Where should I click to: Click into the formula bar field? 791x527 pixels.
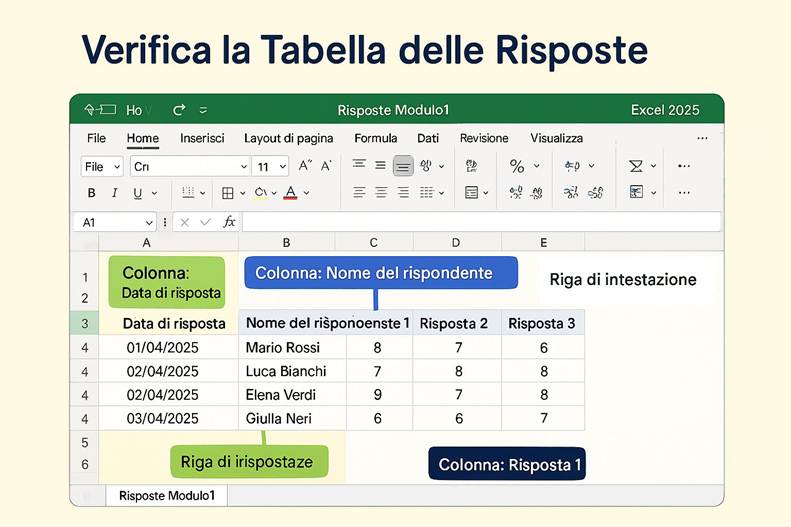[481, 222]
